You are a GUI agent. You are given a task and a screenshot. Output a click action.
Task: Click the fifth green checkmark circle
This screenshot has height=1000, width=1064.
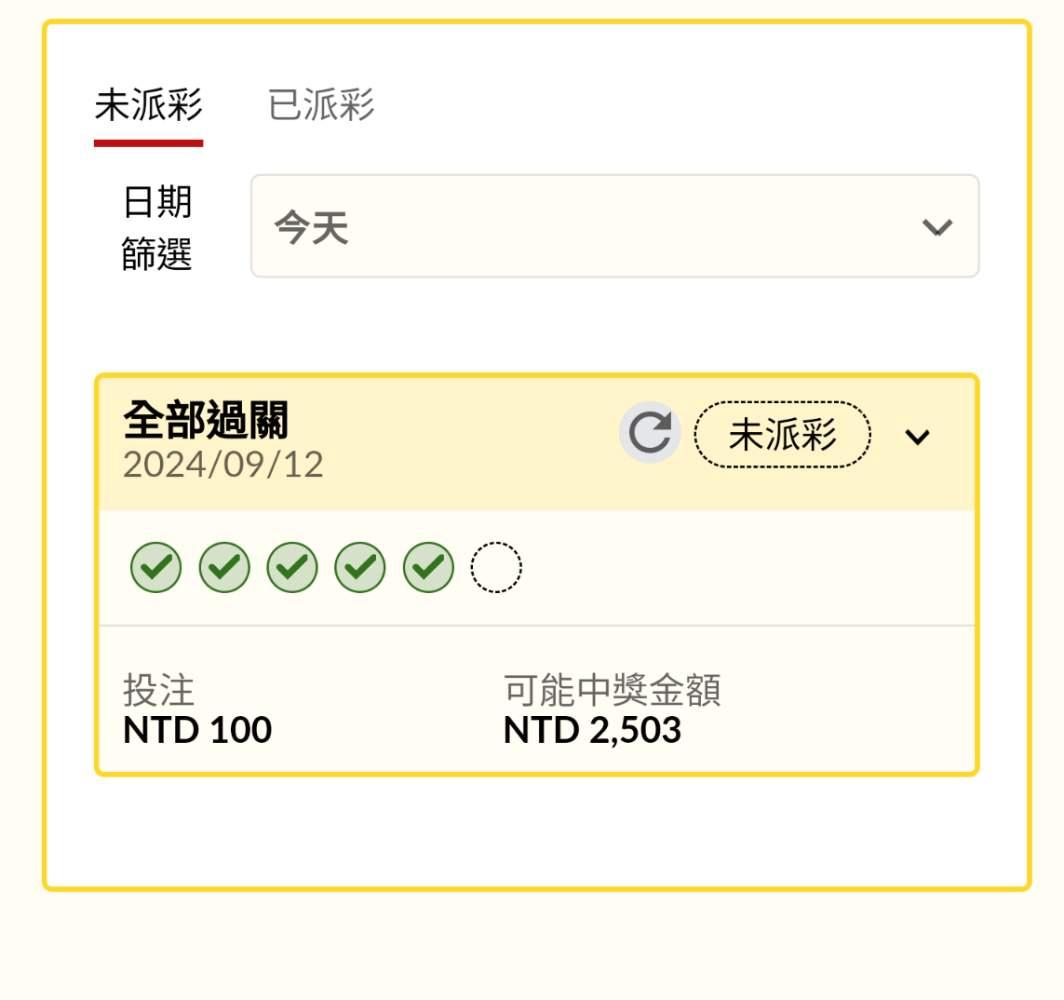click(429, 568)
